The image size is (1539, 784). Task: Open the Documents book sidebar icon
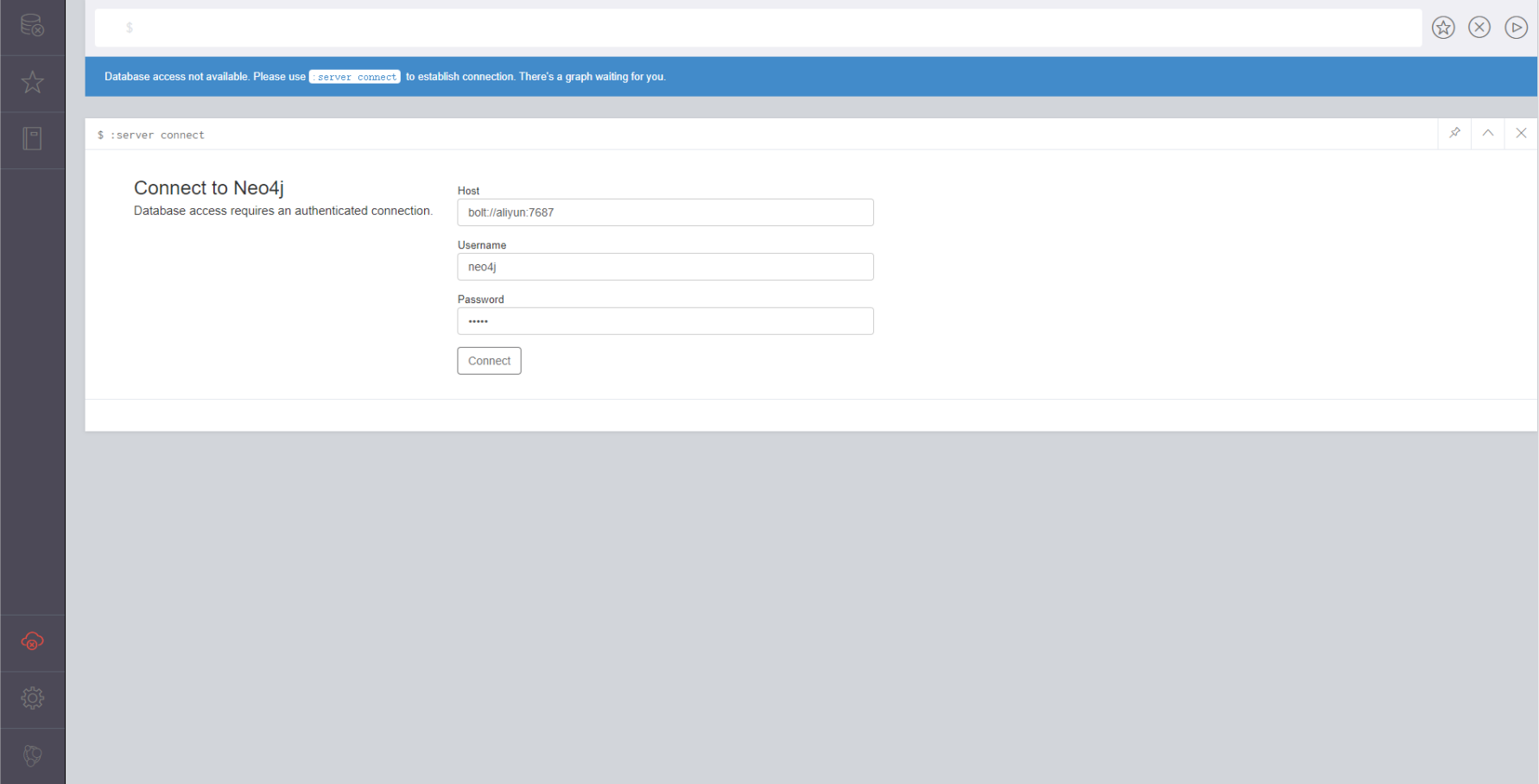tap(32, 138)
